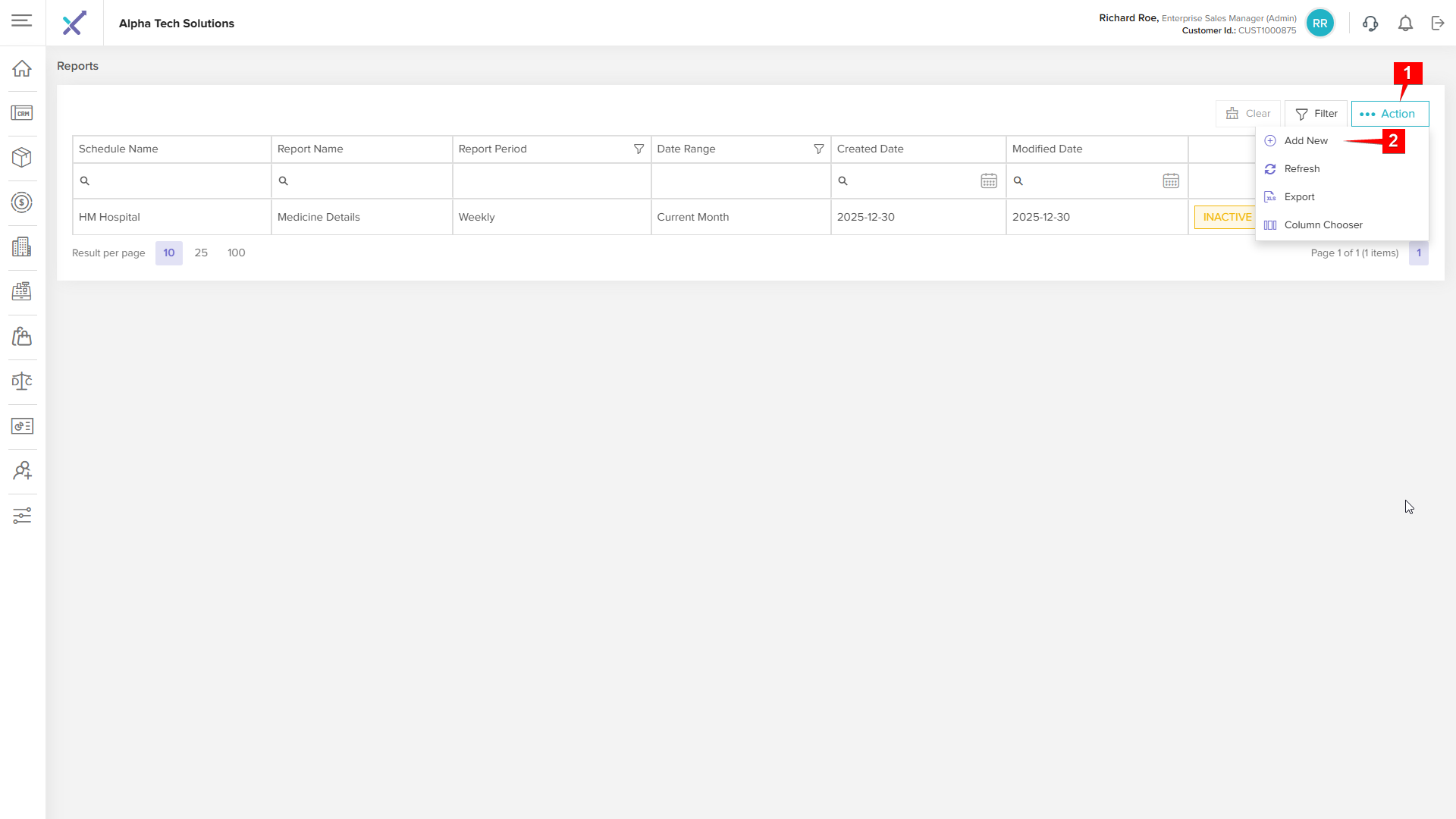Go to Home via sidebar icon
The image size is (1456, 819).
pyautogui.click(x=22, y=68)
